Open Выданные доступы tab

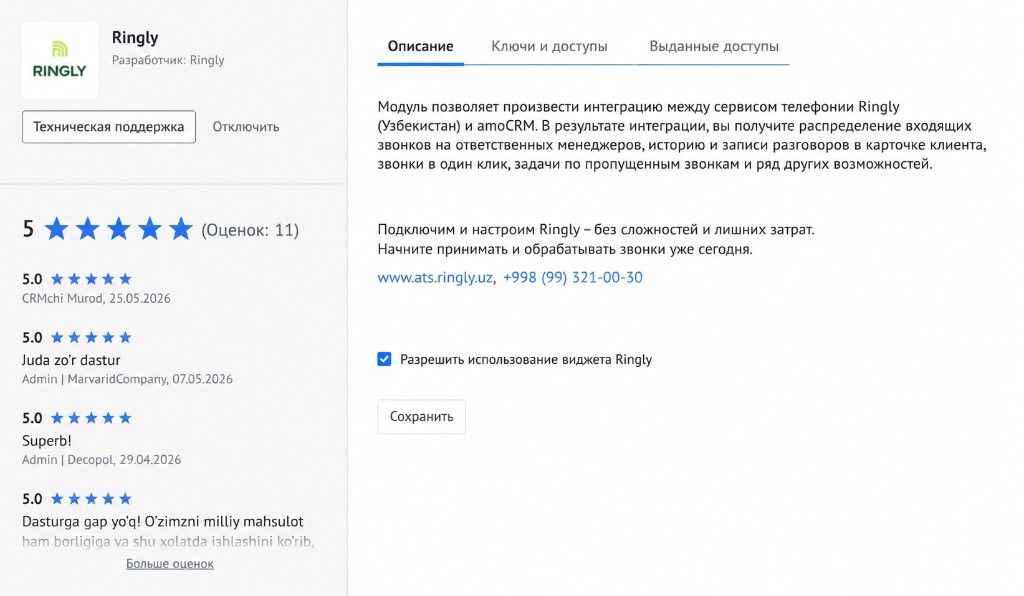point(714,46)
